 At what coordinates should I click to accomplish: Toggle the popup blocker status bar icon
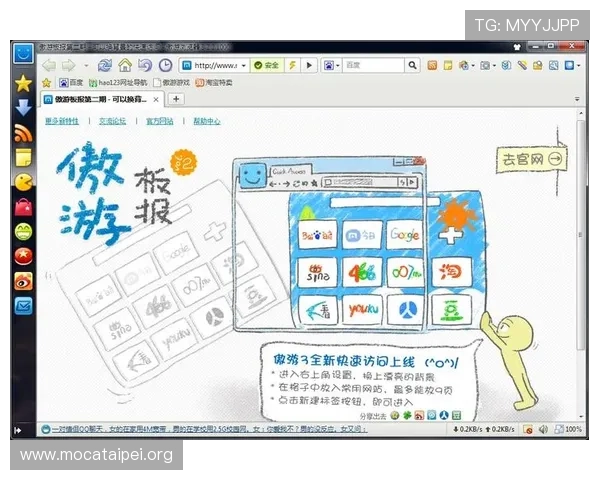click(528, 430)
